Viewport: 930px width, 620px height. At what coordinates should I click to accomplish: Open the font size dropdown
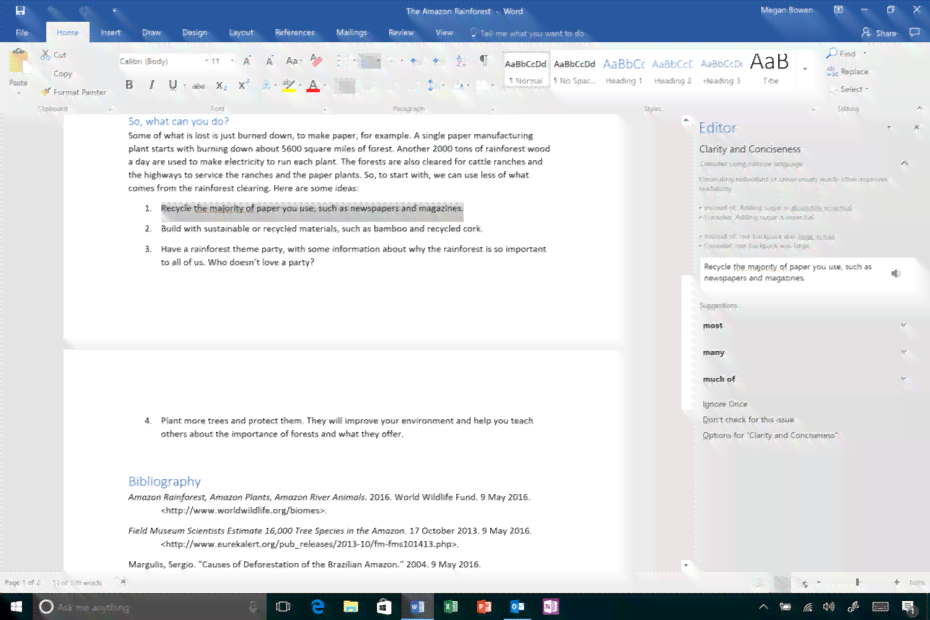click(x=232, y=61)
